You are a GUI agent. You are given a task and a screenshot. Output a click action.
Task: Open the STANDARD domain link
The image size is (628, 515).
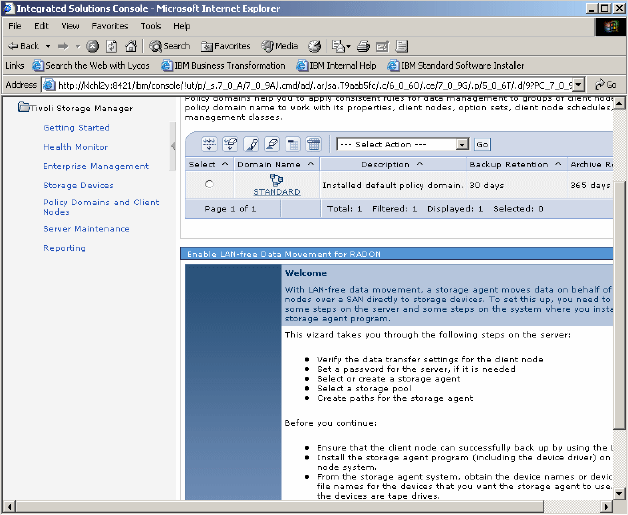(277, 192)
